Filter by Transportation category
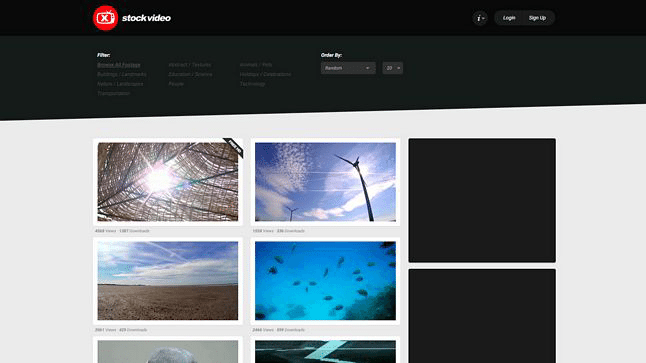Screen dimensions: 646x363 click(114, 93)
